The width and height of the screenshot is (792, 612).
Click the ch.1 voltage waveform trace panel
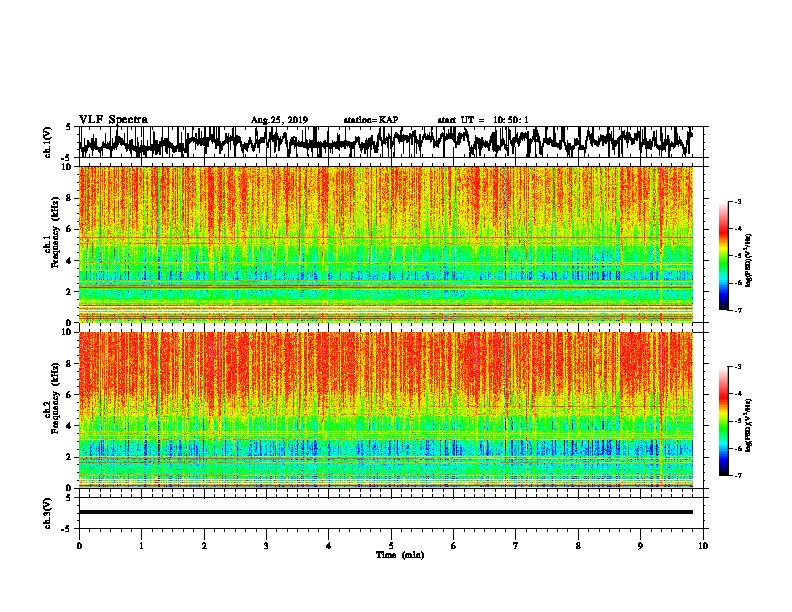391,142
